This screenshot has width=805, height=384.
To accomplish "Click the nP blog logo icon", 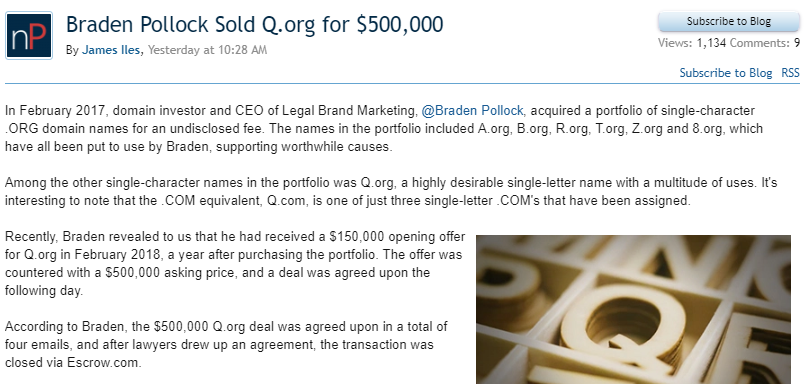I will pyautogui.click(x=29, y=35).
